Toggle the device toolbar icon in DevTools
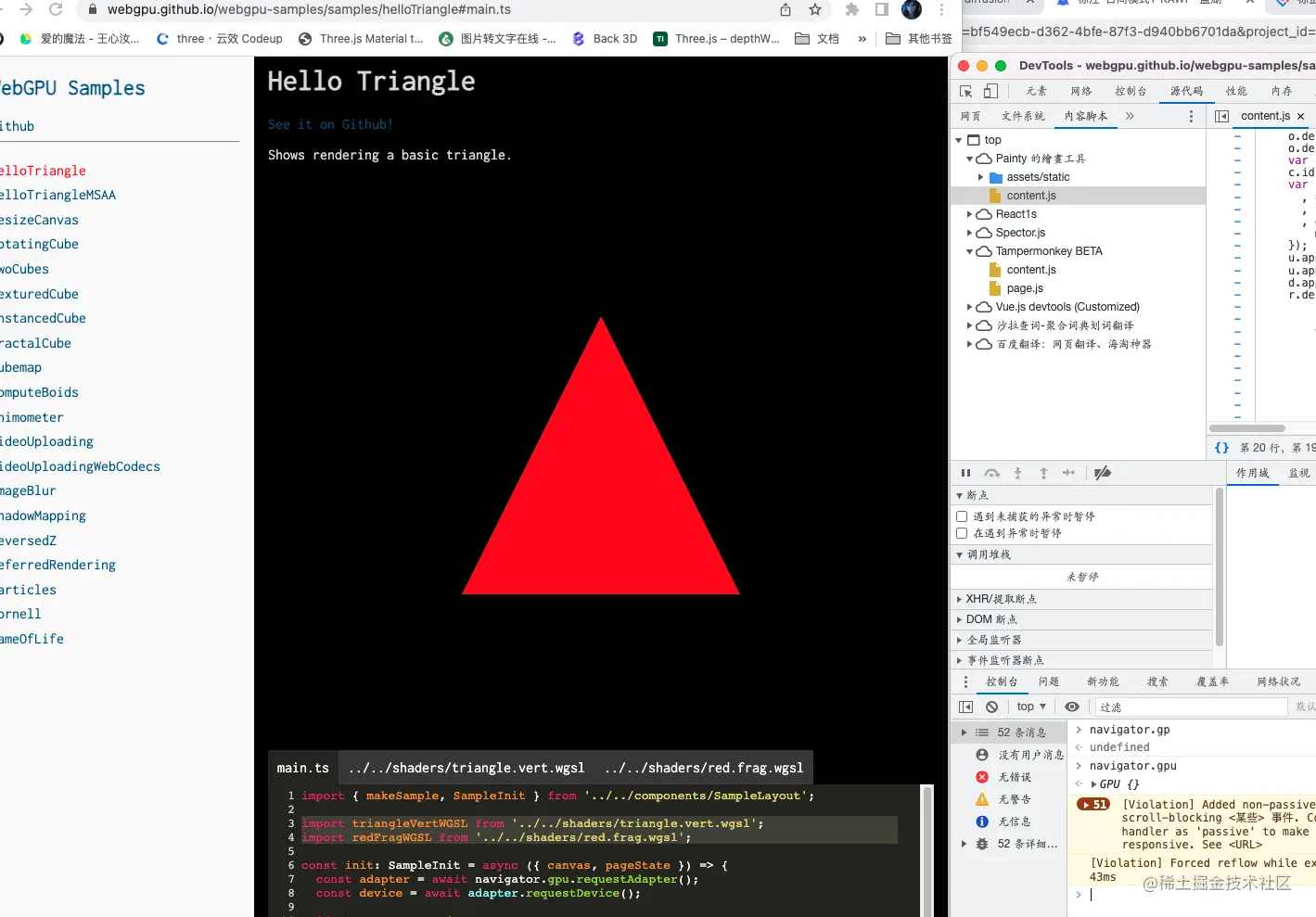Image resolution: width=1316 pixels, height=917 pixels. [990, 91]
